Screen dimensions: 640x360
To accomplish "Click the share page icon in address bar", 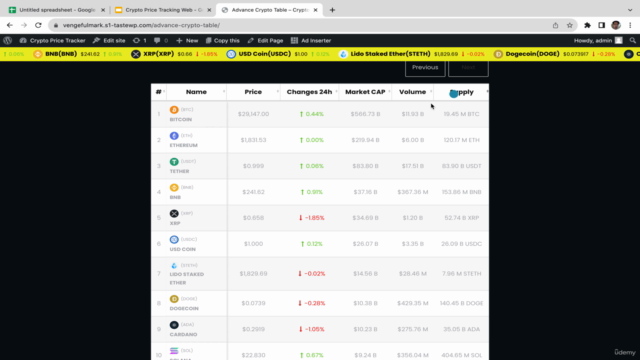I will click(x=556, y=25).
